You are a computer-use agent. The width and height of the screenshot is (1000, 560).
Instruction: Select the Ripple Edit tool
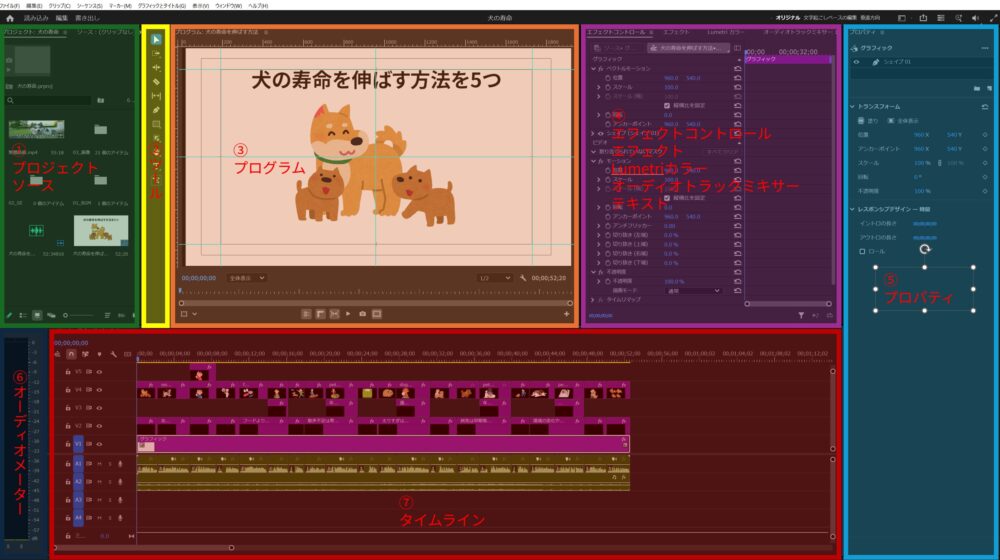[x=156, y=68]
